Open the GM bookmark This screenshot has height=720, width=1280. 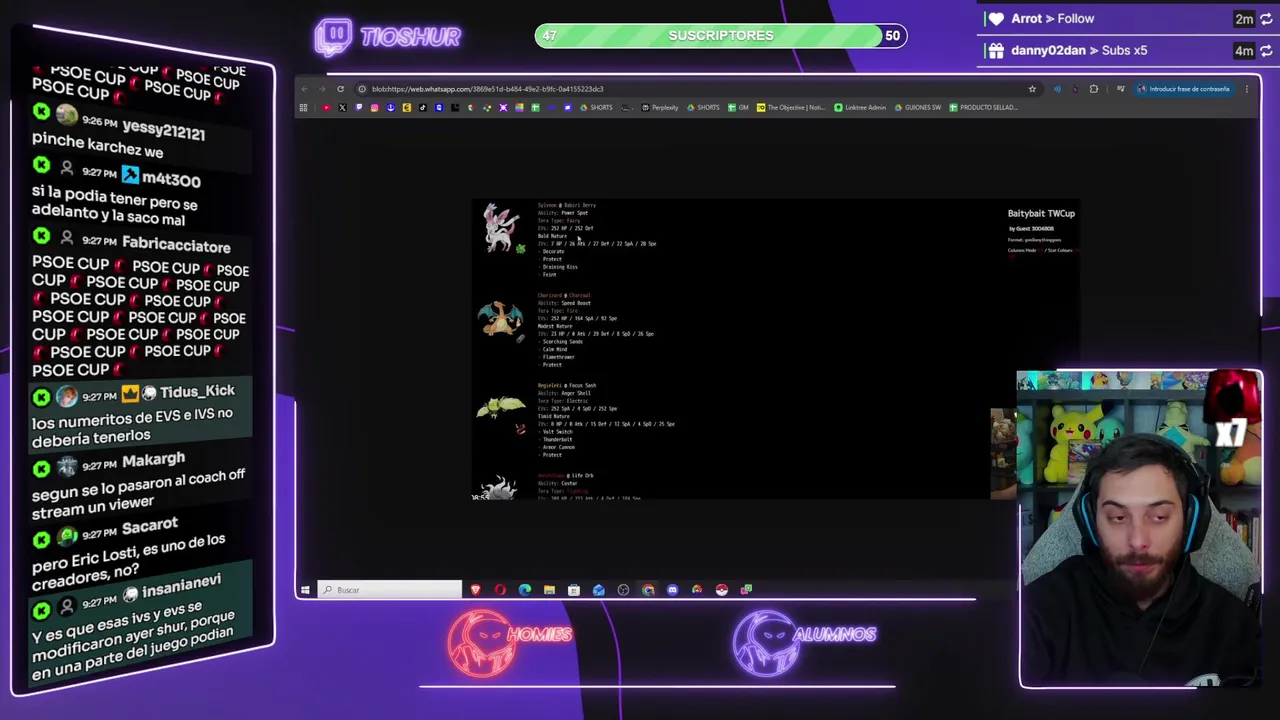point(738,107)
